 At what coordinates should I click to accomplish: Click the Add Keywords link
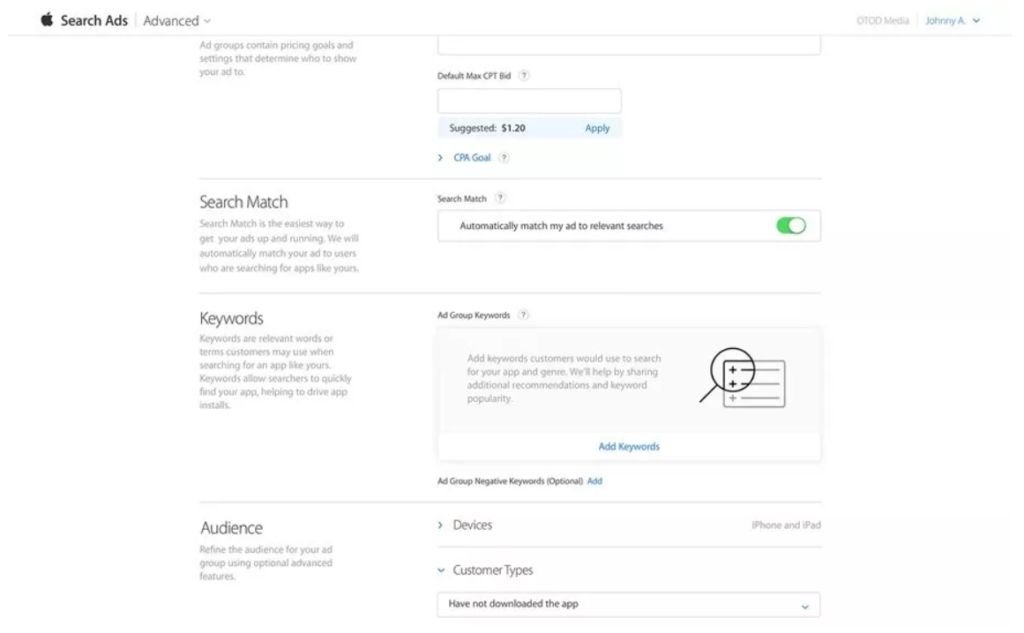click(x=629, y=447)
